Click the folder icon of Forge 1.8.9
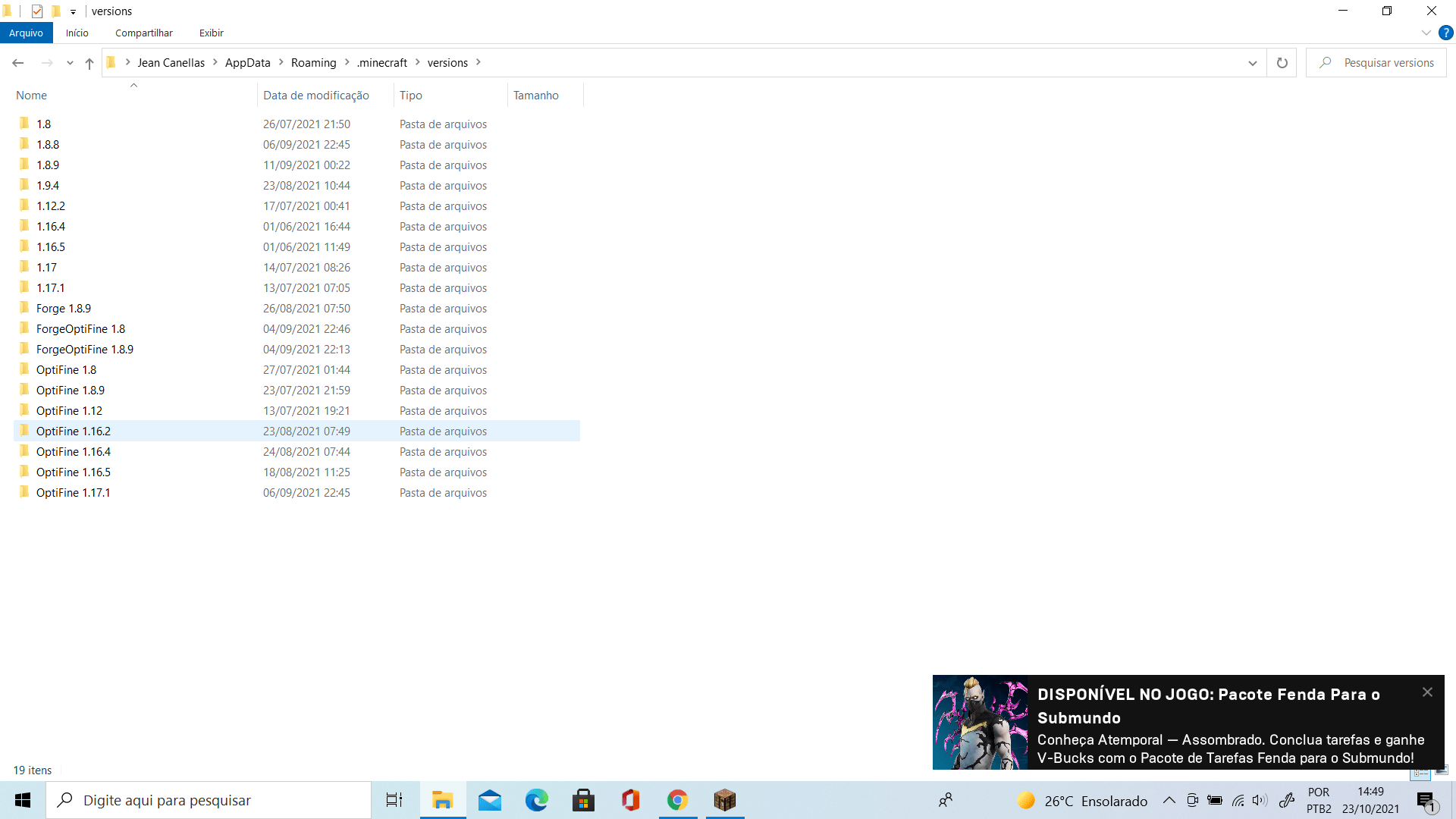 pyautogui.click(x=24, y=308)
